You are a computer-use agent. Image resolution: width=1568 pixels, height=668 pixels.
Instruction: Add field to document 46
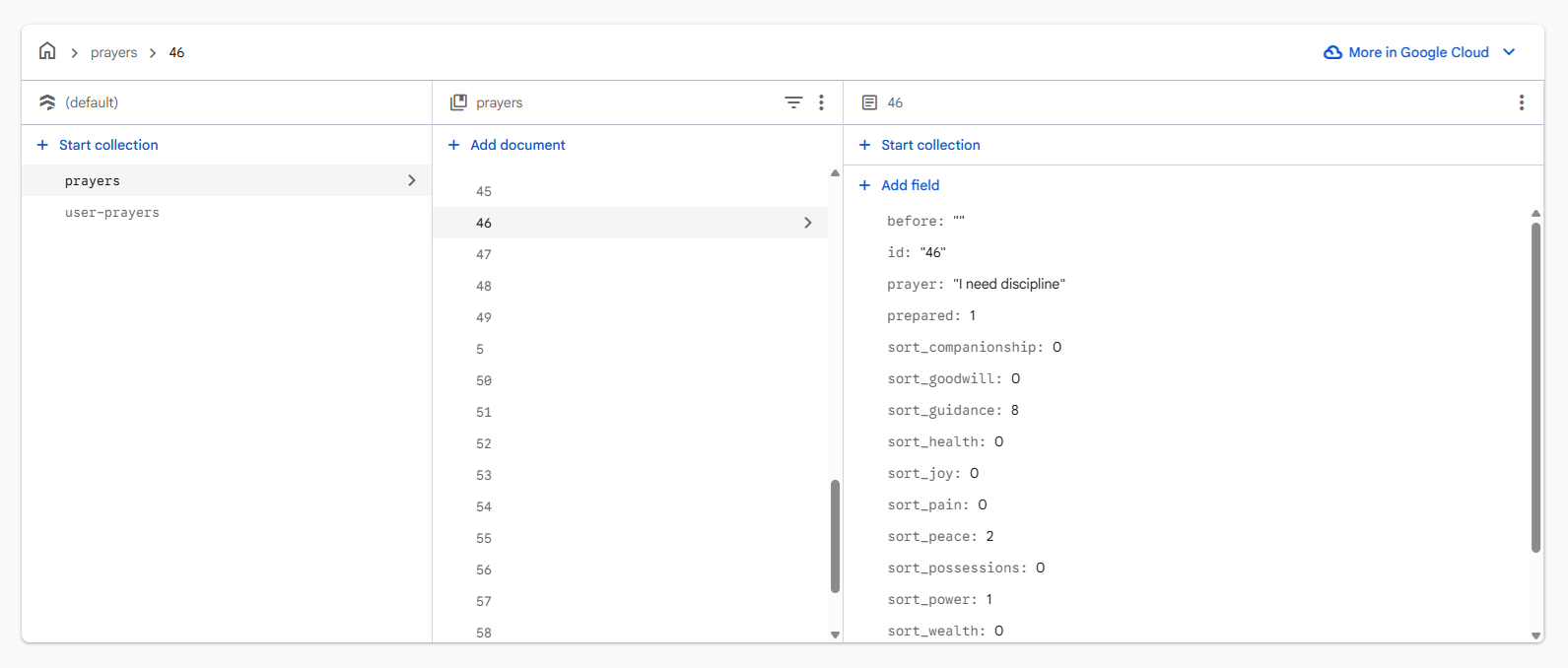[x=911, y=185]
